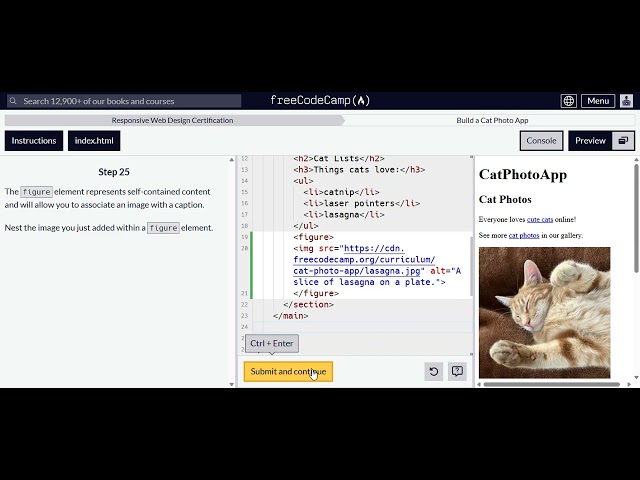Open Responsive Web Design Certification breadcrumb
The width and height of the screenshot is (640, 480).
[172, 120]
